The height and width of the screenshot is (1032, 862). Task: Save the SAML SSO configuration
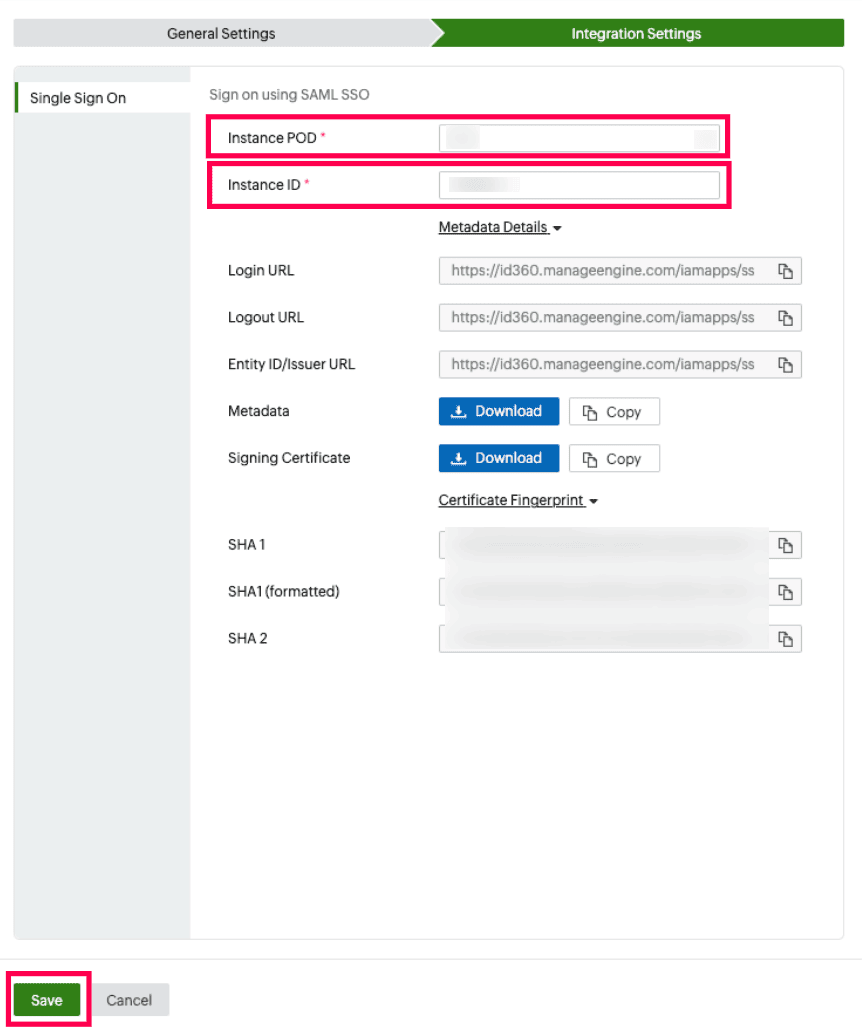[x=46, y=999]
